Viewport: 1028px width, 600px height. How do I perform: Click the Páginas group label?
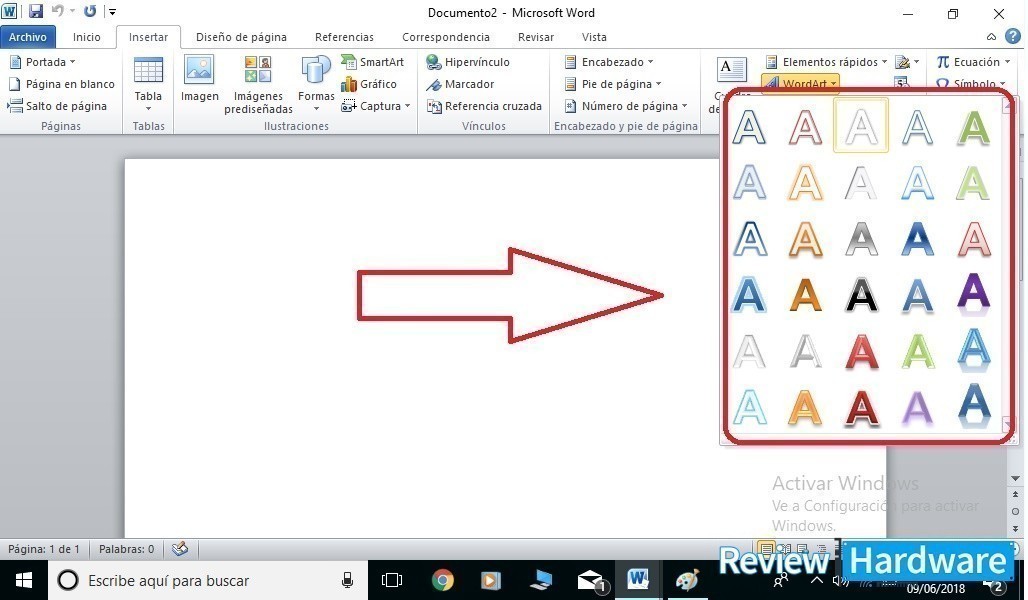[61, 126]
